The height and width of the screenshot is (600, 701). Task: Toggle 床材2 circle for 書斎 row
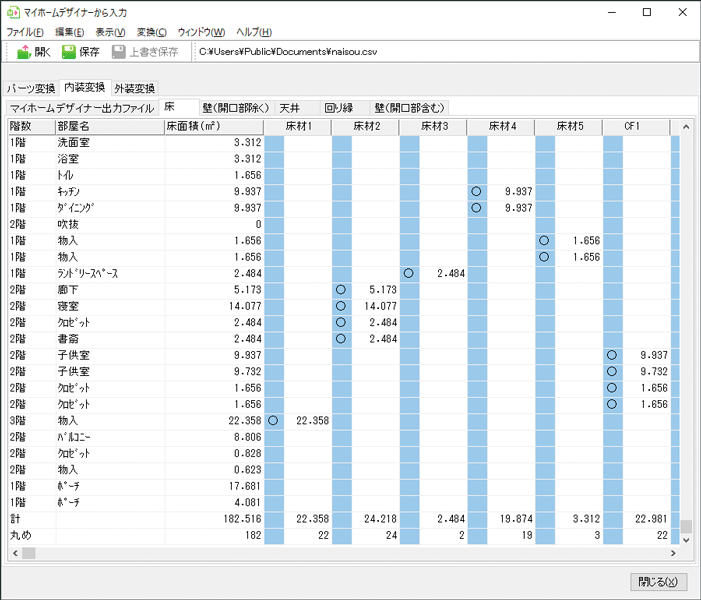(341, 339)
